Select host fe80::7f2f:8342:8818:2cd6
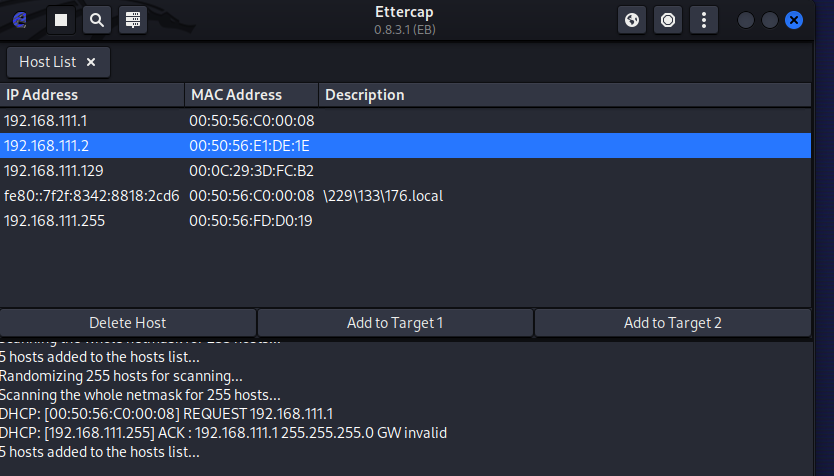The width and height of the screenshot is (834, 476). pyautogui.click(x=405, y=196)
